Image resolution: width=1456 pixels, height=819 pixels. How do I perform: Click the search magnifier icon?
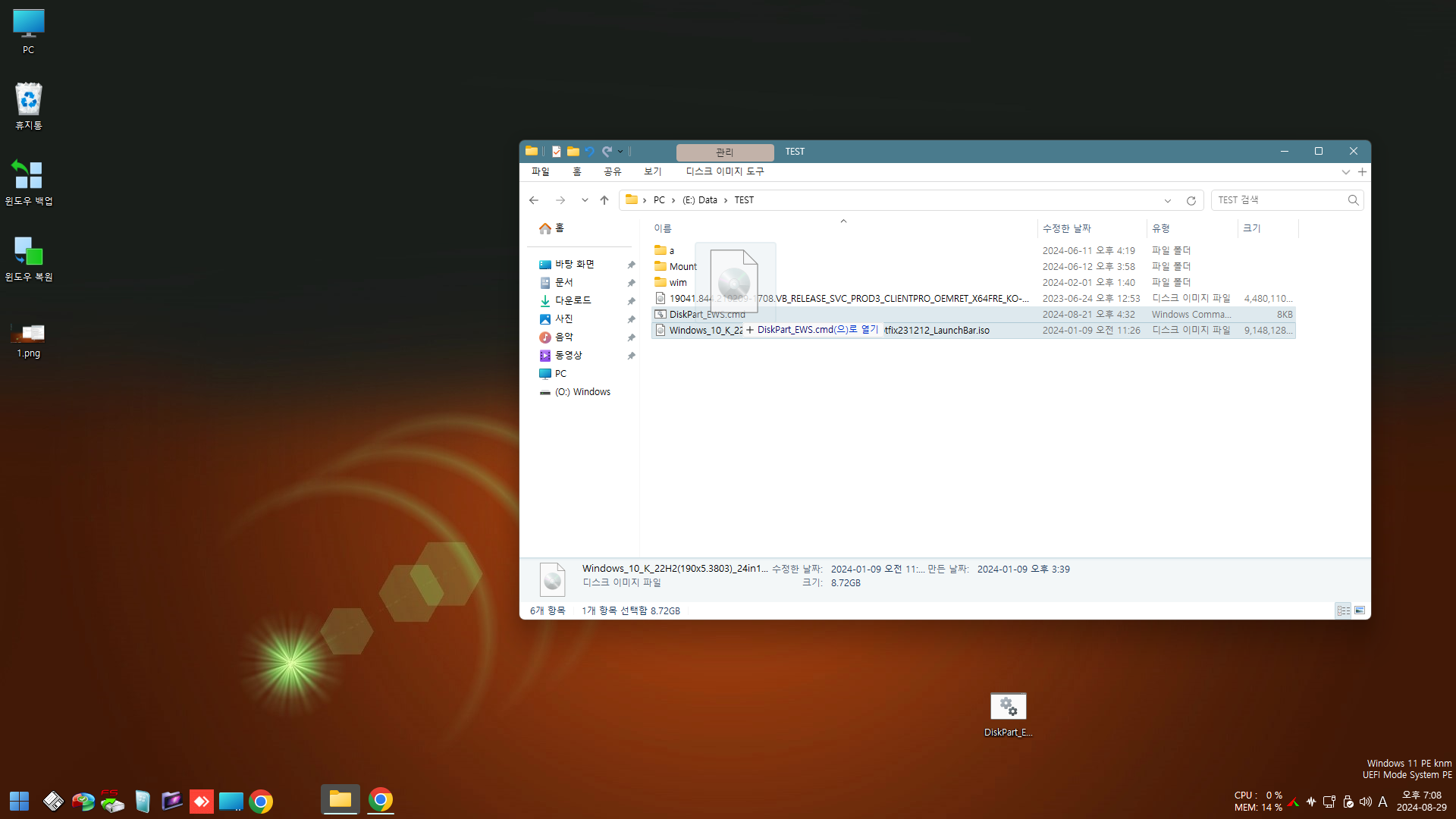(x=1354, y=200)
